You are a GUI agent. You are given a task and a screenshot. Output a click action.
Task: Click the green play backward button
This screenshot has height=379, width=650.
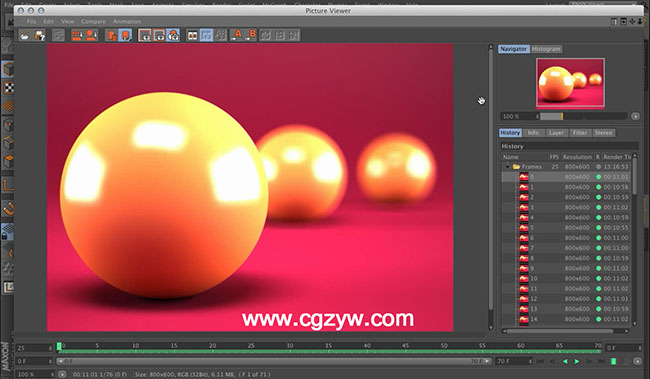(x=565, y=362)
